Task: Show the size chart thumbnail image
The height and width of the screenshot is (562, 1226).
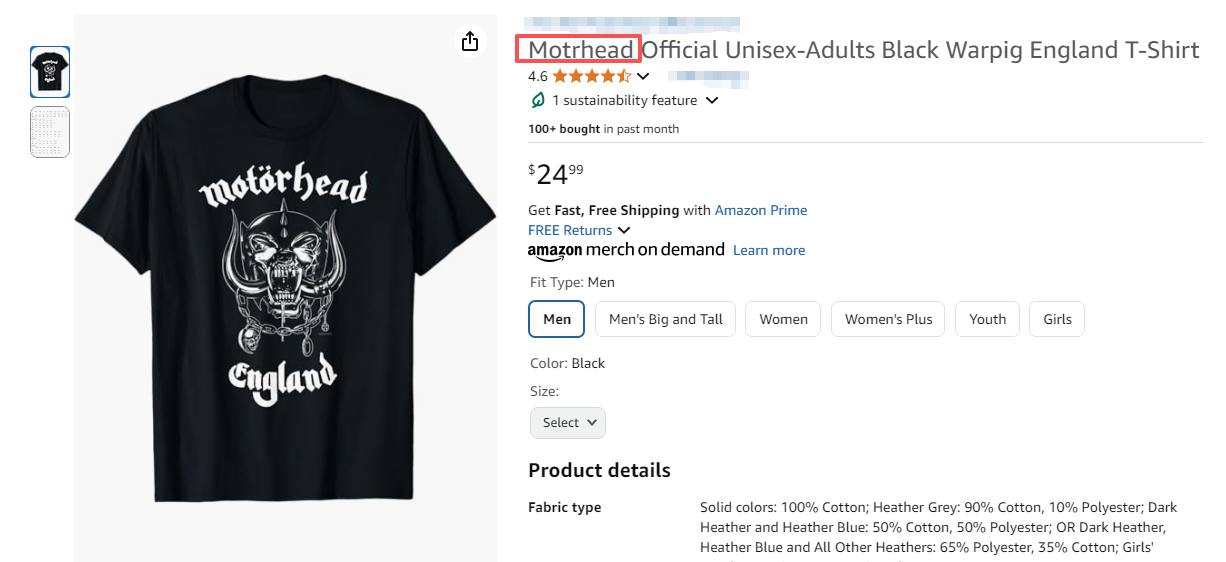Action: [50, 132]
